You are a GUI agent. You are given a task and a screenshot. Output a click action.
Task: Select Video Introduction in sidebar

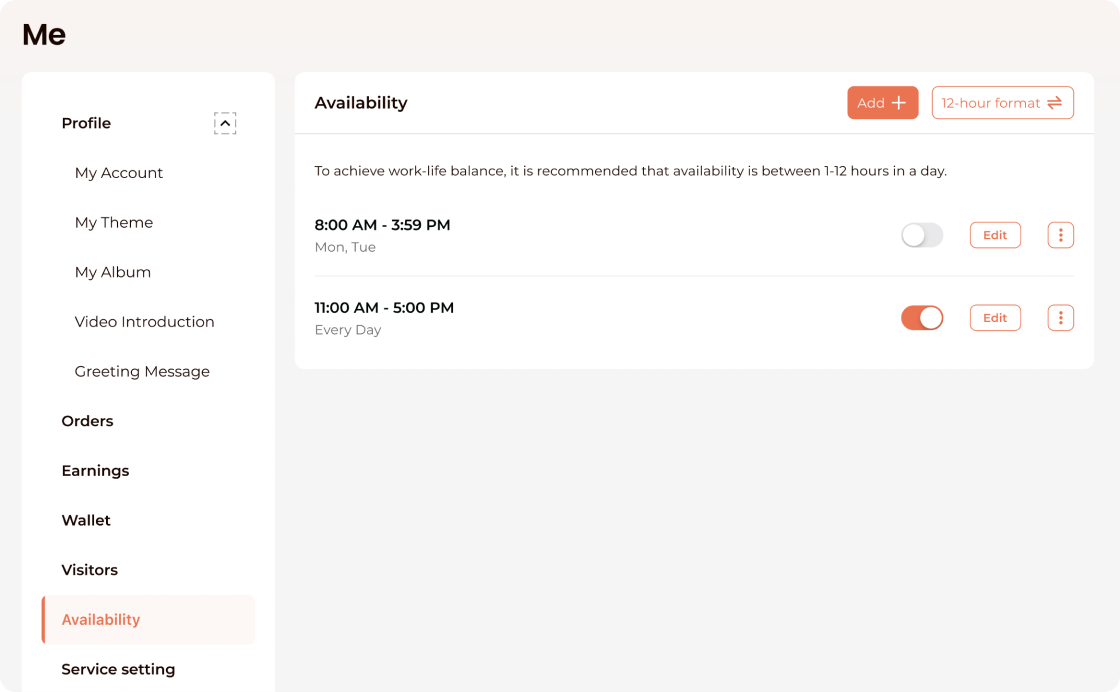[145, 322]
